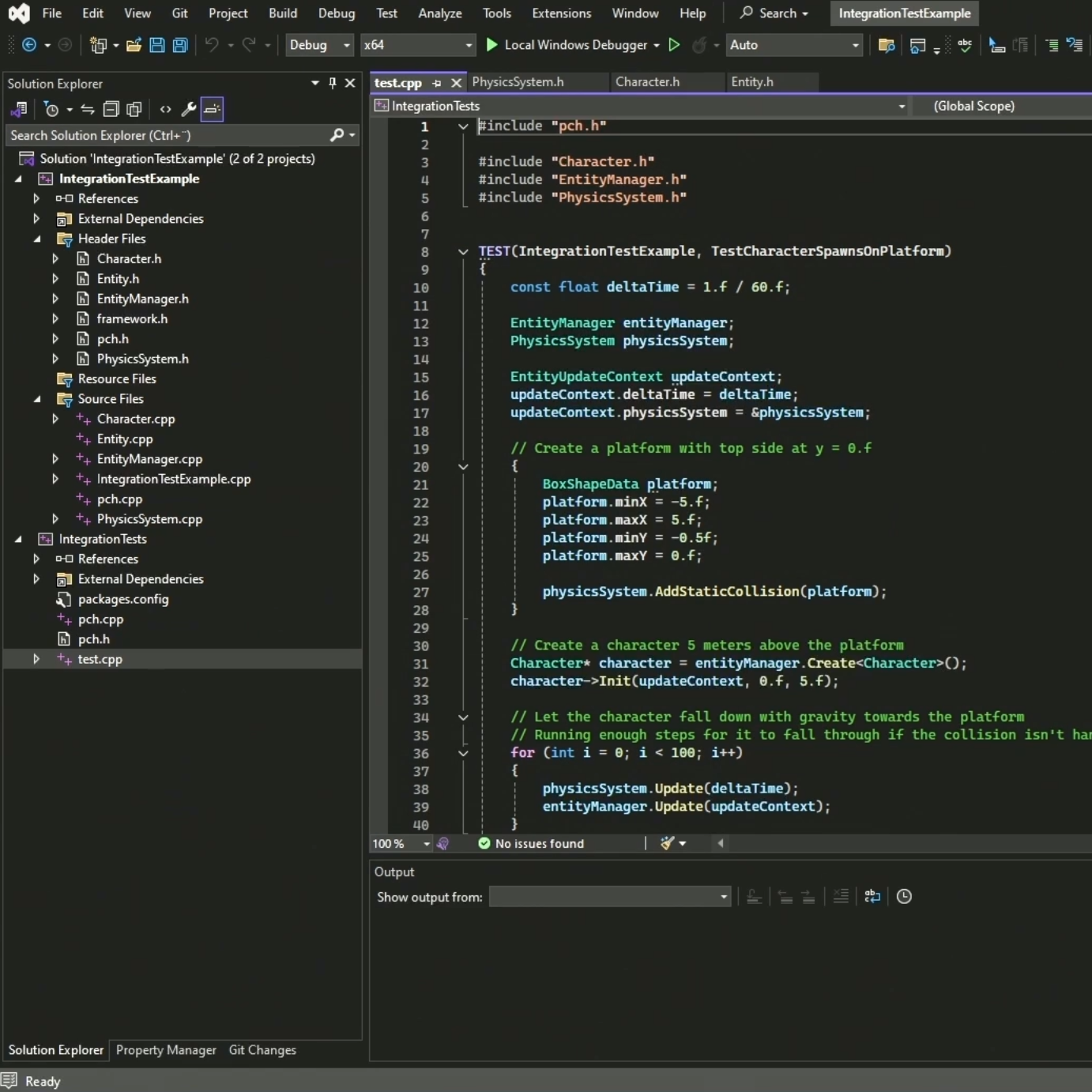Click the Save All toolbar icon
Image resolution: width=1092 pixels, height=1092 pixels.
coord(180,45)
